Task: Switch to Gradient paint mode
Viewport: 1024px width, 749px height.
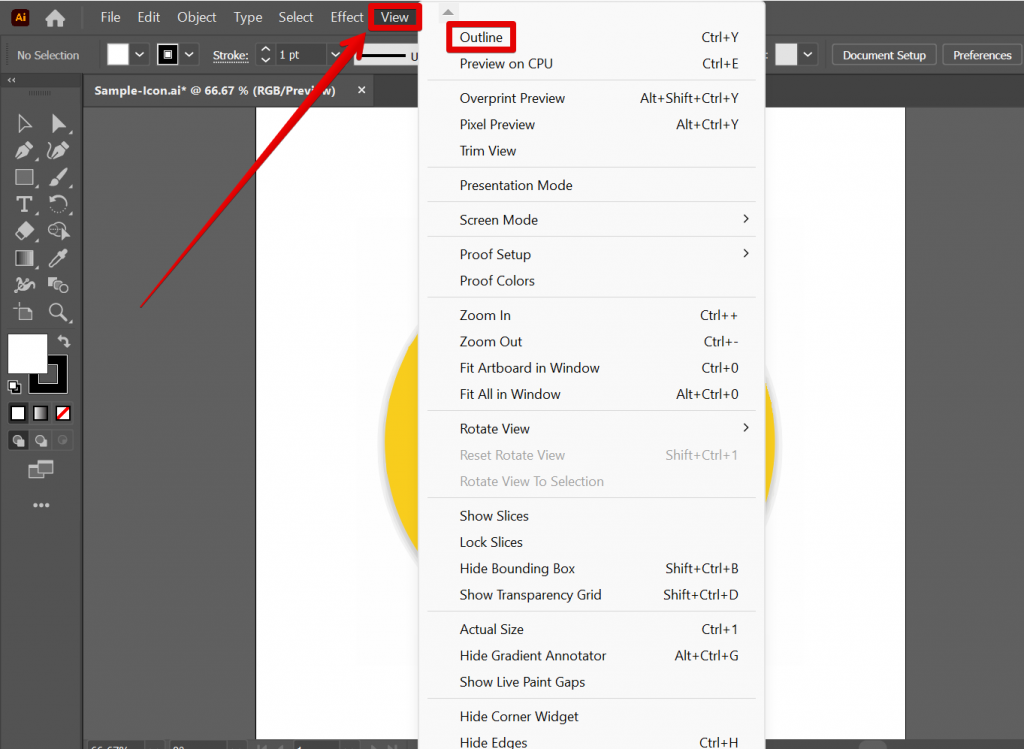Action: [x=40, y=413]
